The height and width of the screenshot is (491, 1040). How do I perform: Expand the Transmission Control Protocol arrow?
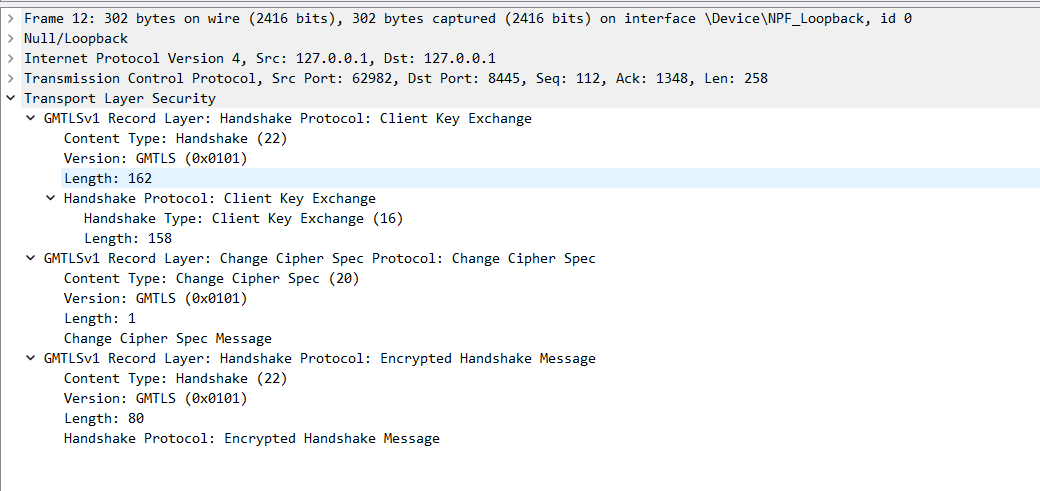click(10, 78)
